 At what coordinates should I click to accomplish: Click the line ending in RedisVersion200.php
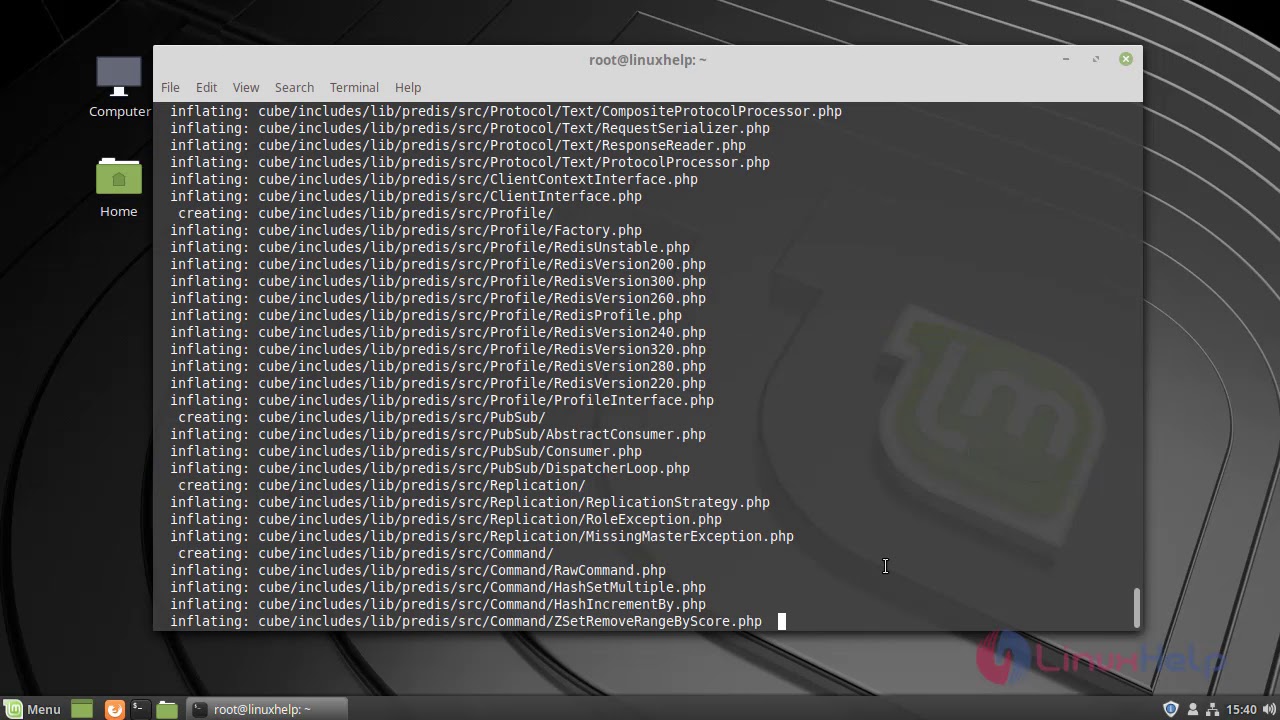pos(438,264)
